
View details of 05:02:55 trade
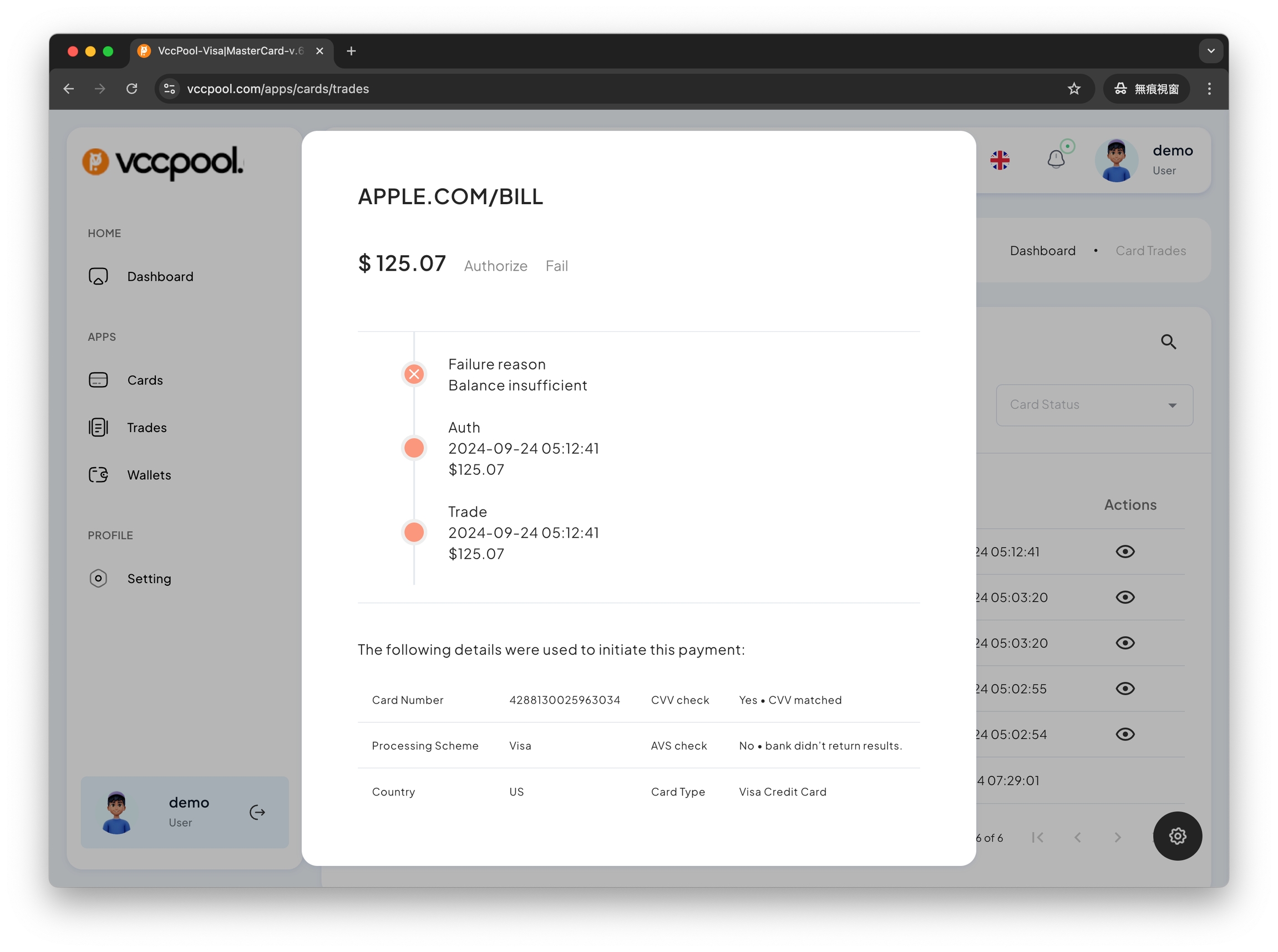pos(1125,688)
